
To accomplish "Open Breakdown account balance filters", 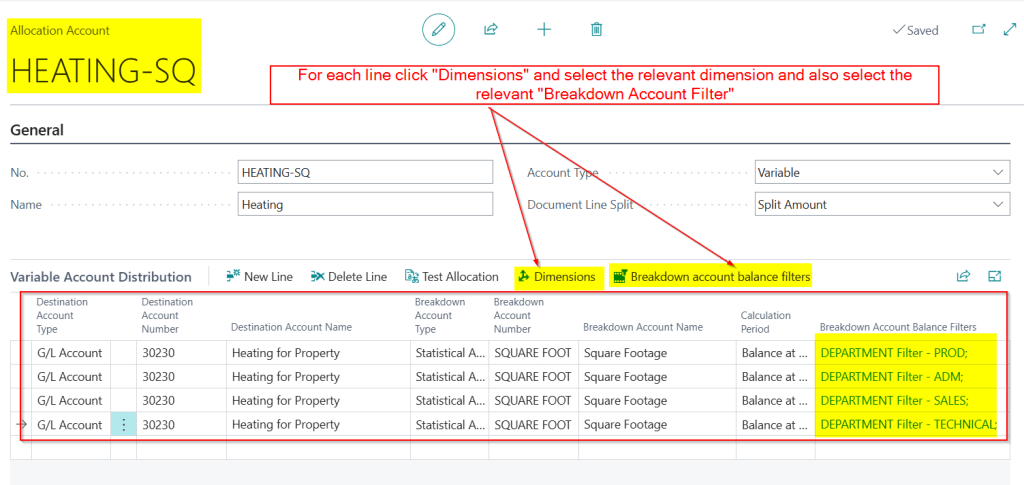I will coord(710,276).
